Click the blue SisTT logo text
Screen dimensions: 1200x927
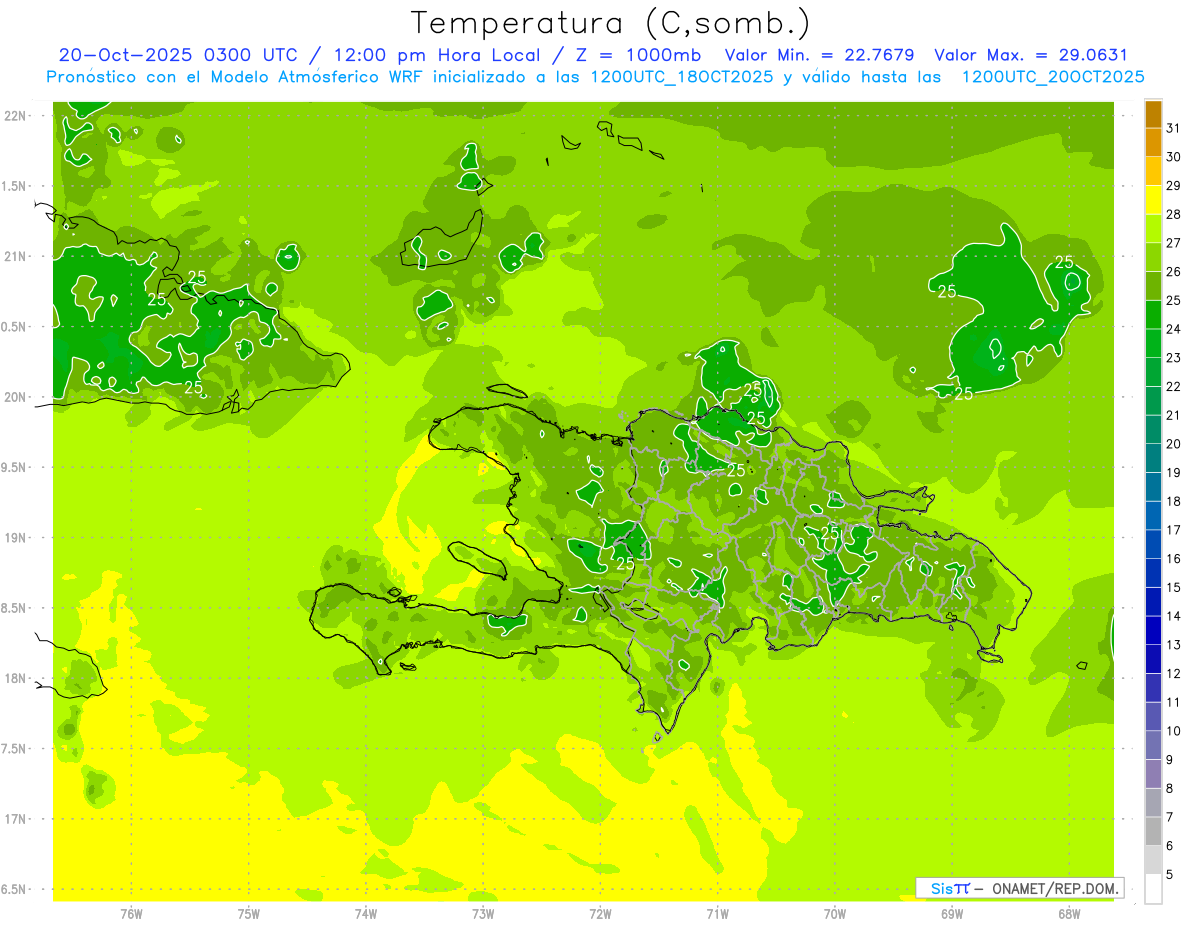[949, 888]
